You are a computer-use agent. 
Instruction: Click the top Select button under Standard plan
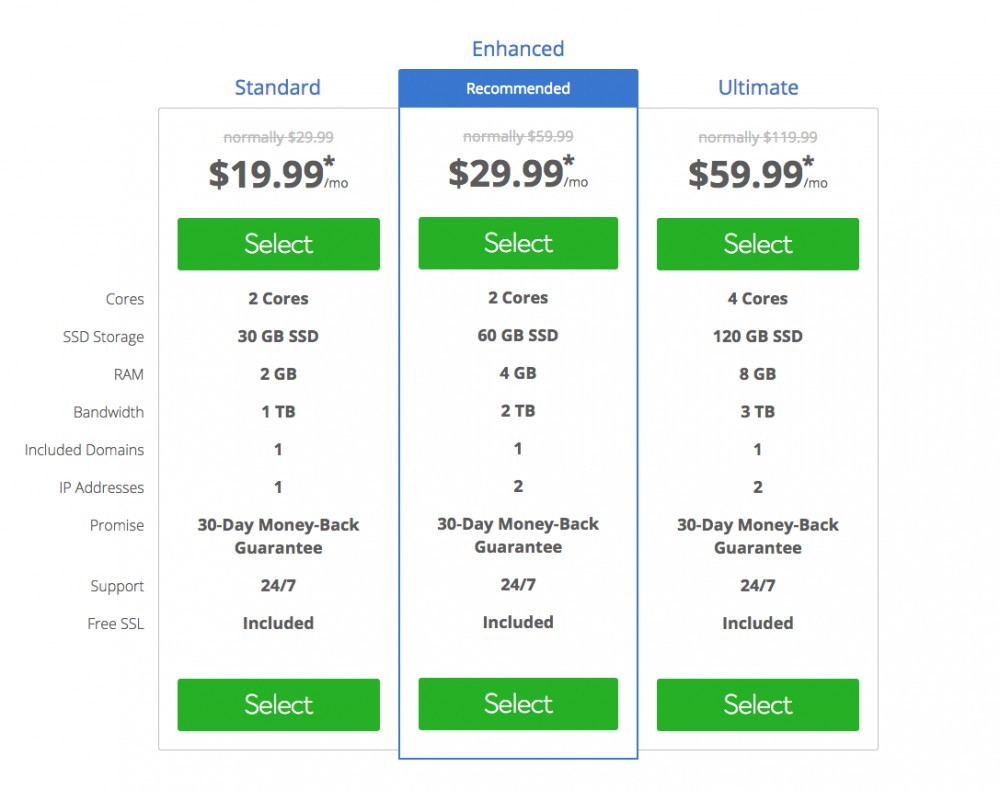tap(278, 243)
